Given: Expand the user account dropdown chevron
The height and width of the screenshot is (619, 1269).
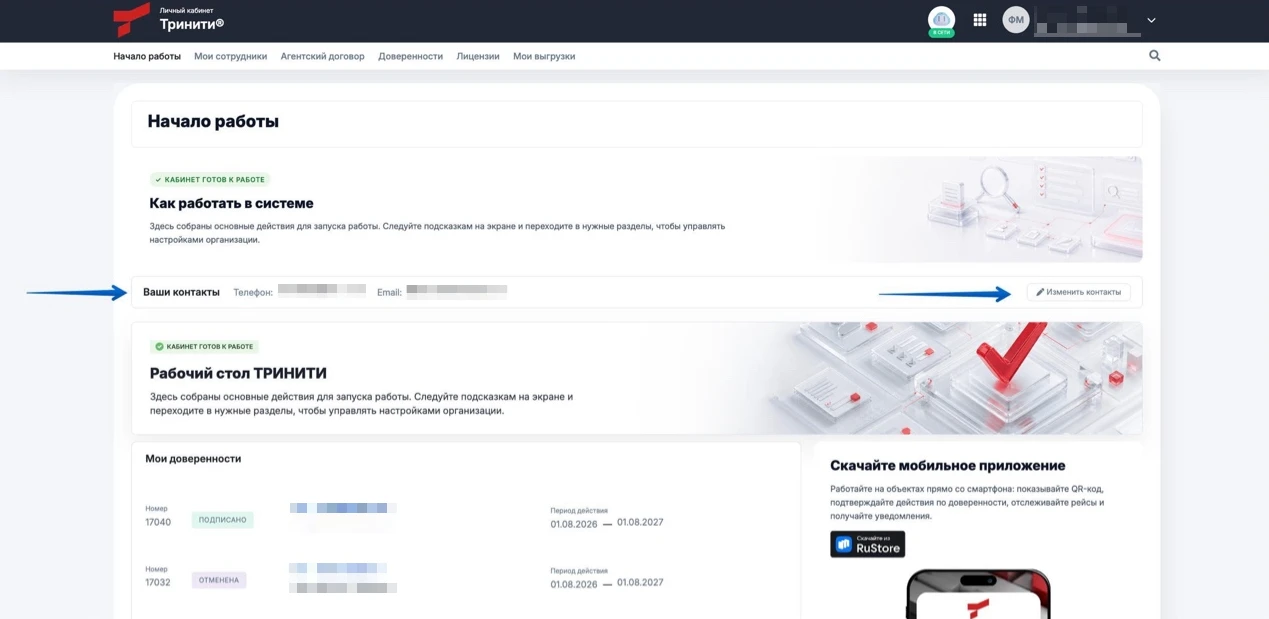Looking at the screenshot, I should 1151,20.
